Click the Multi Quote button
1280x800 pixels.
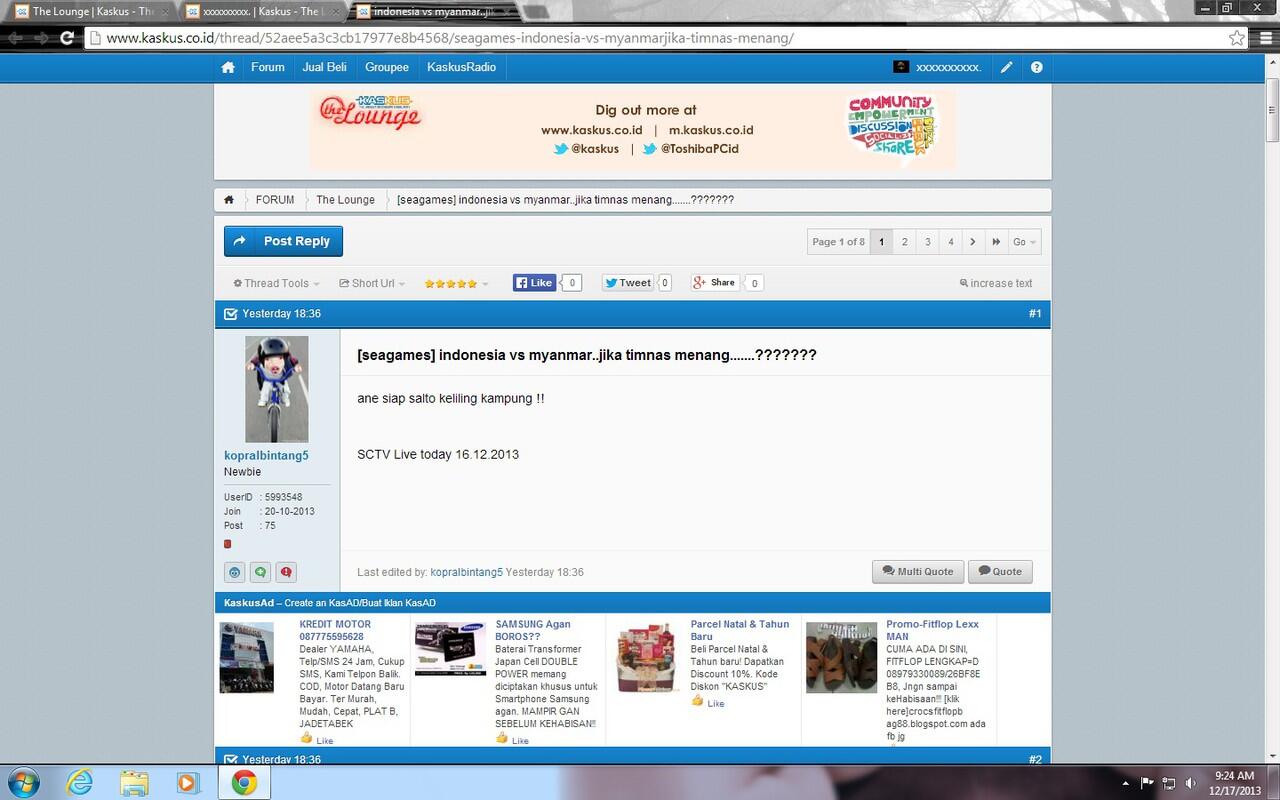(x=918, y=572)
